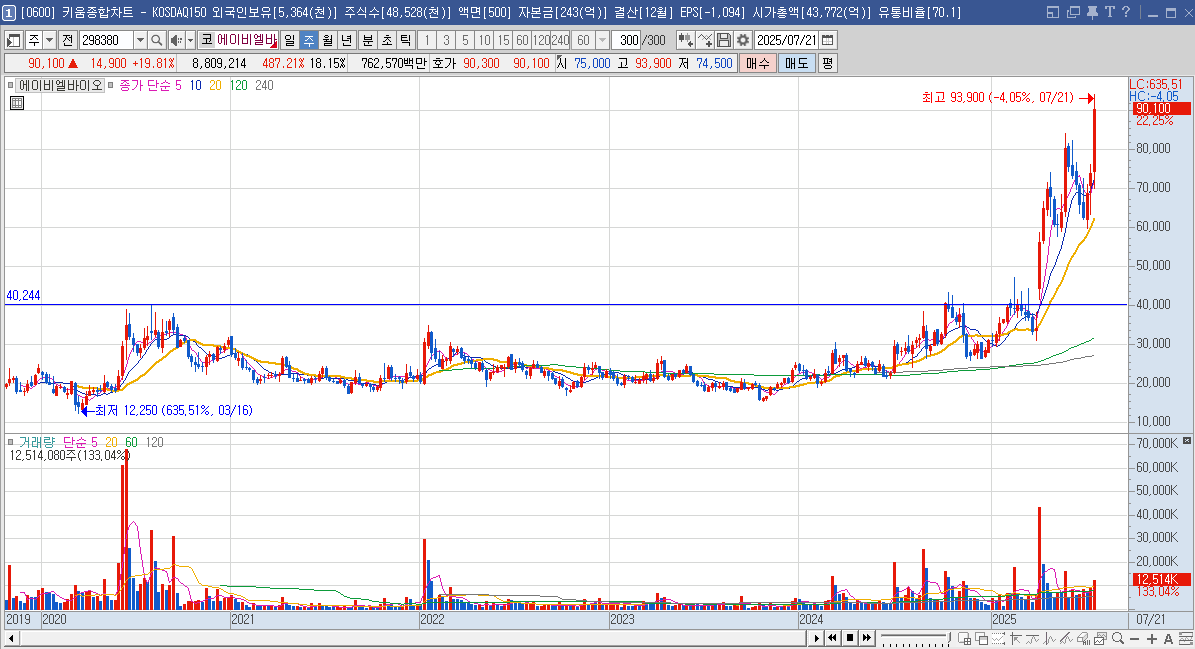The width and height of the screenshot is (1195, 649).
Task: Click the chart image capture icon
Action: (1100, 638)
